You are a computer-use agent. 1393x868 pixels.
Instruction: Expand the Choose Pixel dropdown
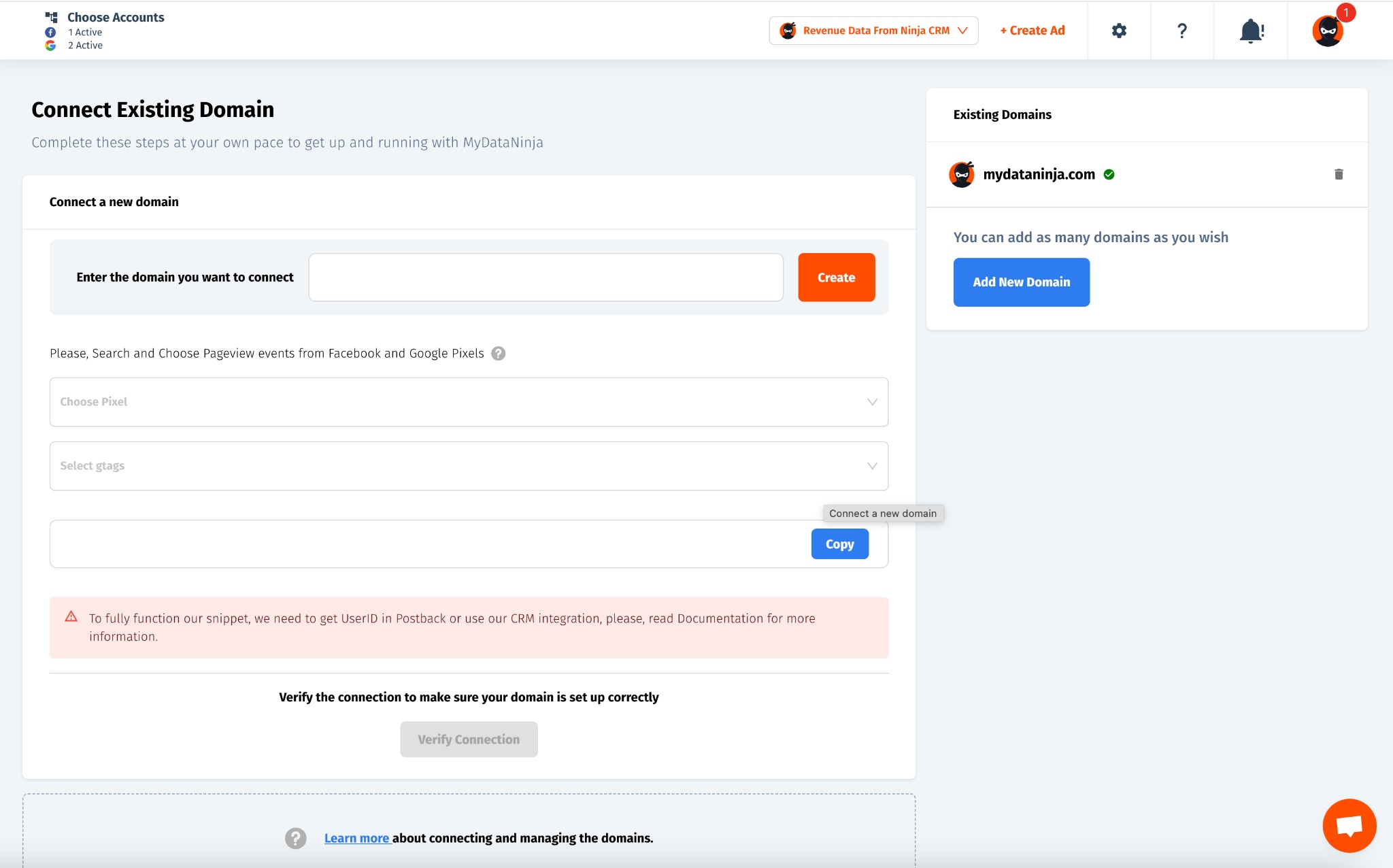click(x=469, y=402)
